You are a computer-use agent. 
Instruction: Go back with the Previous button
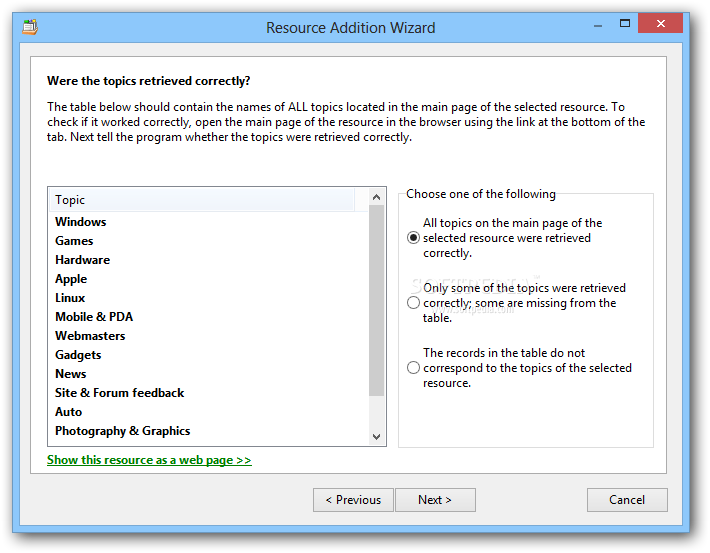click(x=353, y=500)
